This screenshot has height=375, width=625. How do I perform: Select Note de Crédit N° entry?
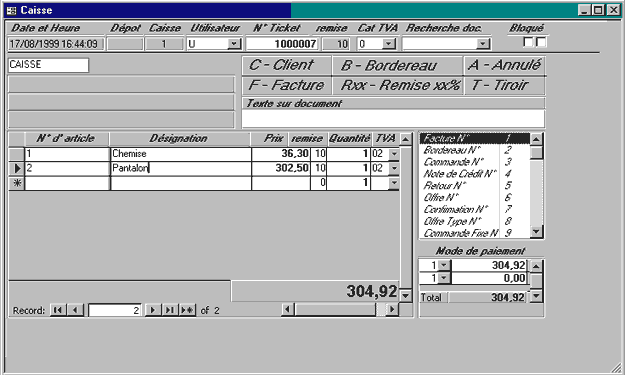pyautogui.click(x=474, y=174)
